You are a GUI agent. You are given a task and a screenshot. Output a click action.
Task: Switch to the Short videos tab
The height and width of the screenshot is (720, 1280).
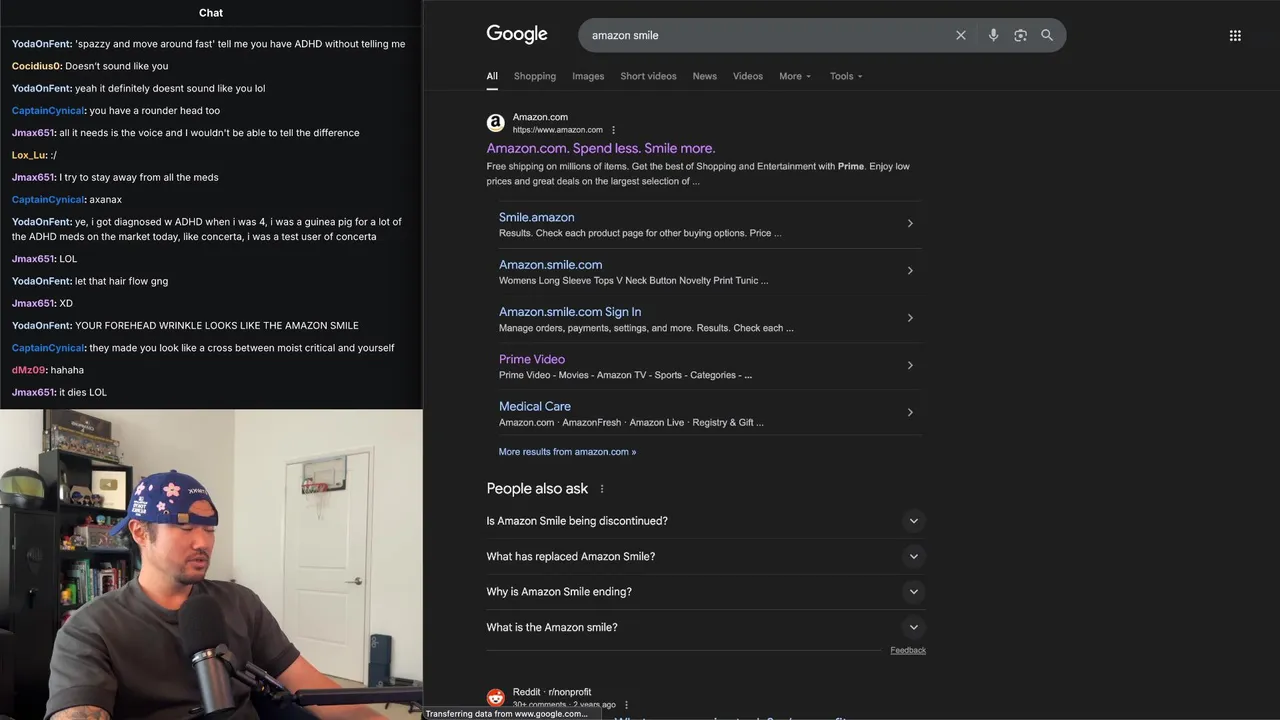(x=648, y=76)
